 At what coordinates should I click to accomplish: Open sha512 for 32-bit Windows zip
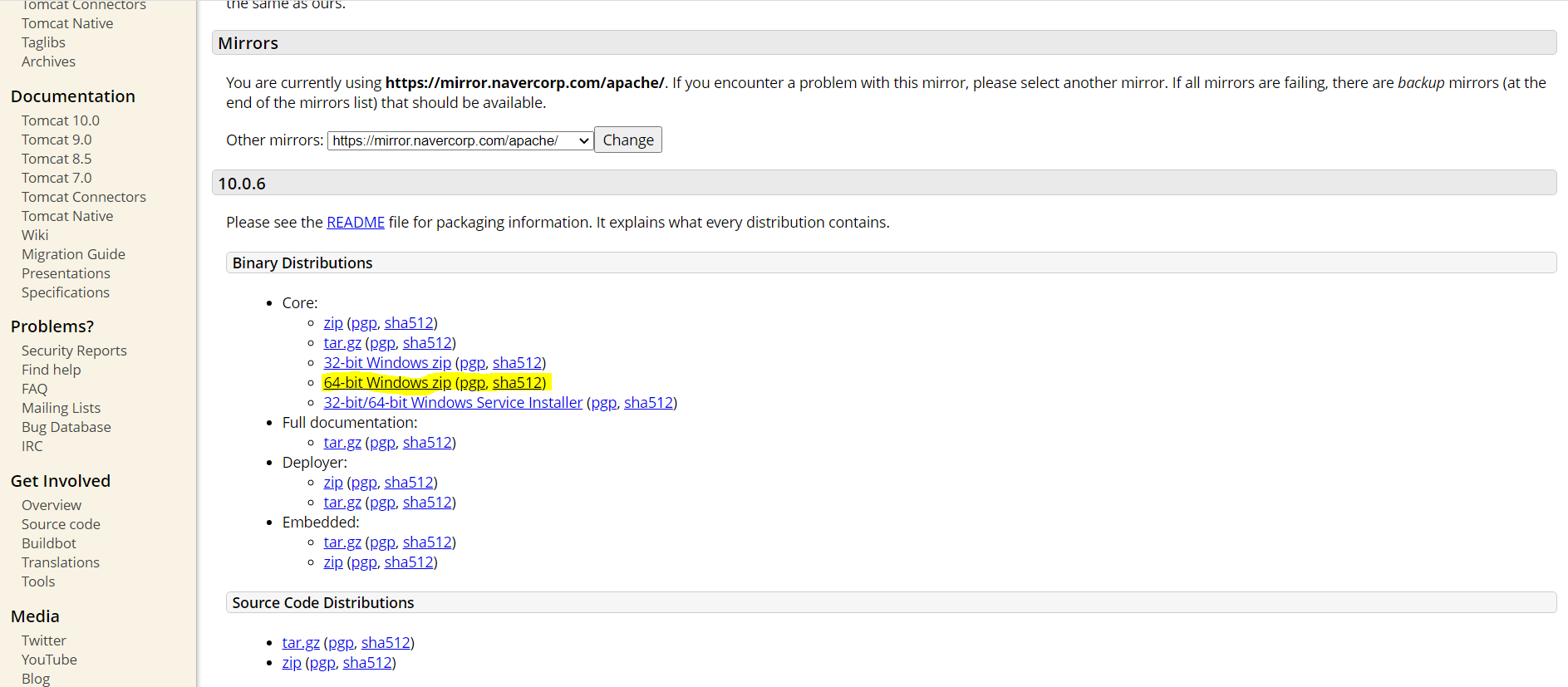[x=517, y=363]
